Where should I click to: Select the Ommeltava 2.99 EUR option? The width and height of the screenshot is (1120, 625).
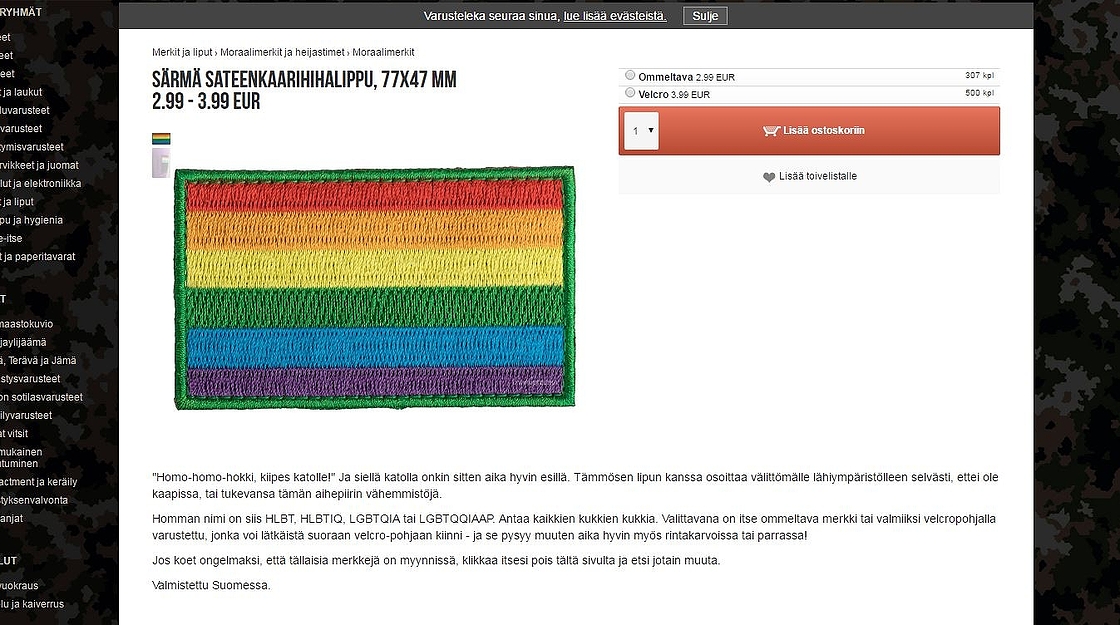(x=630, y=75)
